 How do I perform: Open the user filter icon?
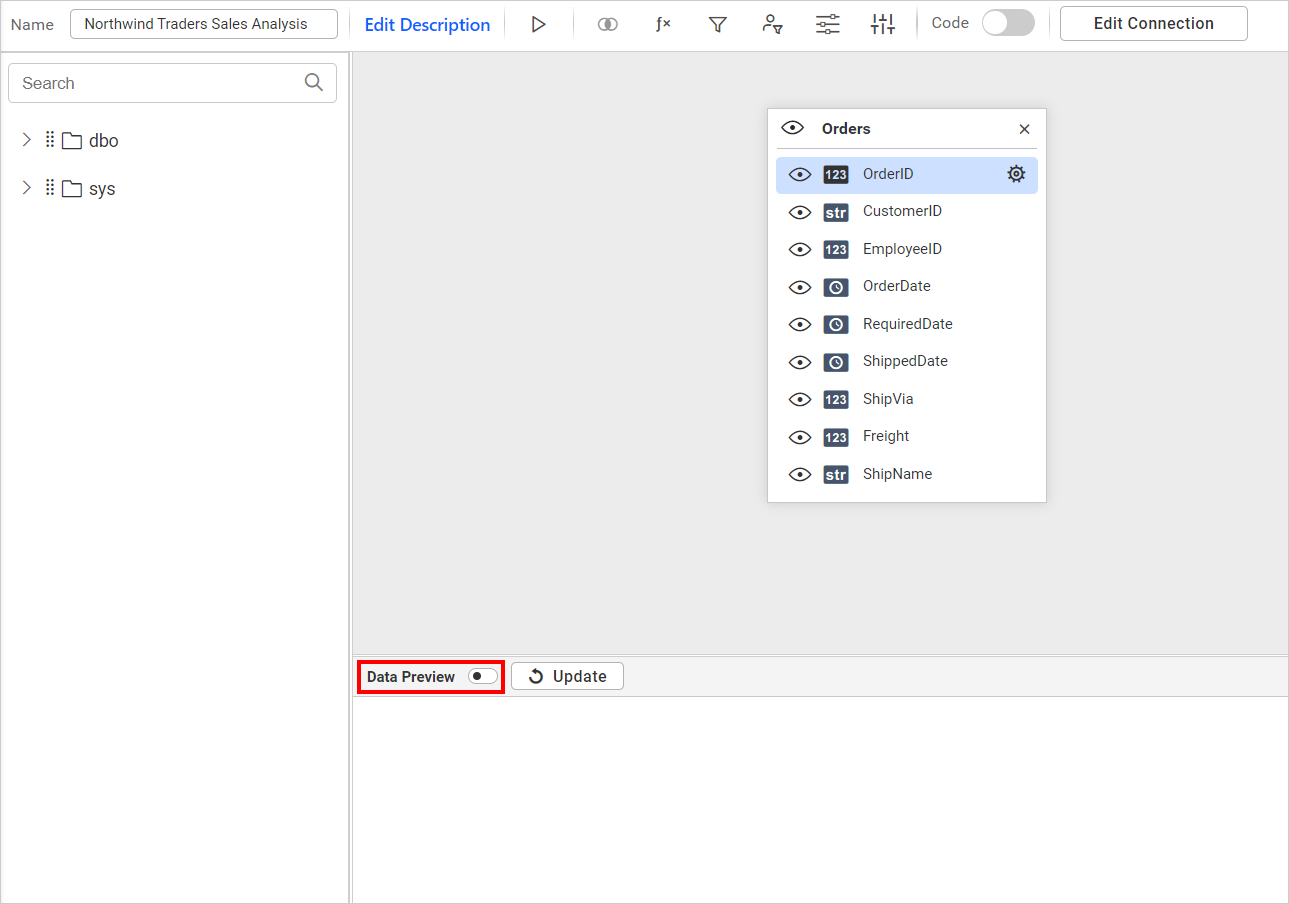point(772,24)
